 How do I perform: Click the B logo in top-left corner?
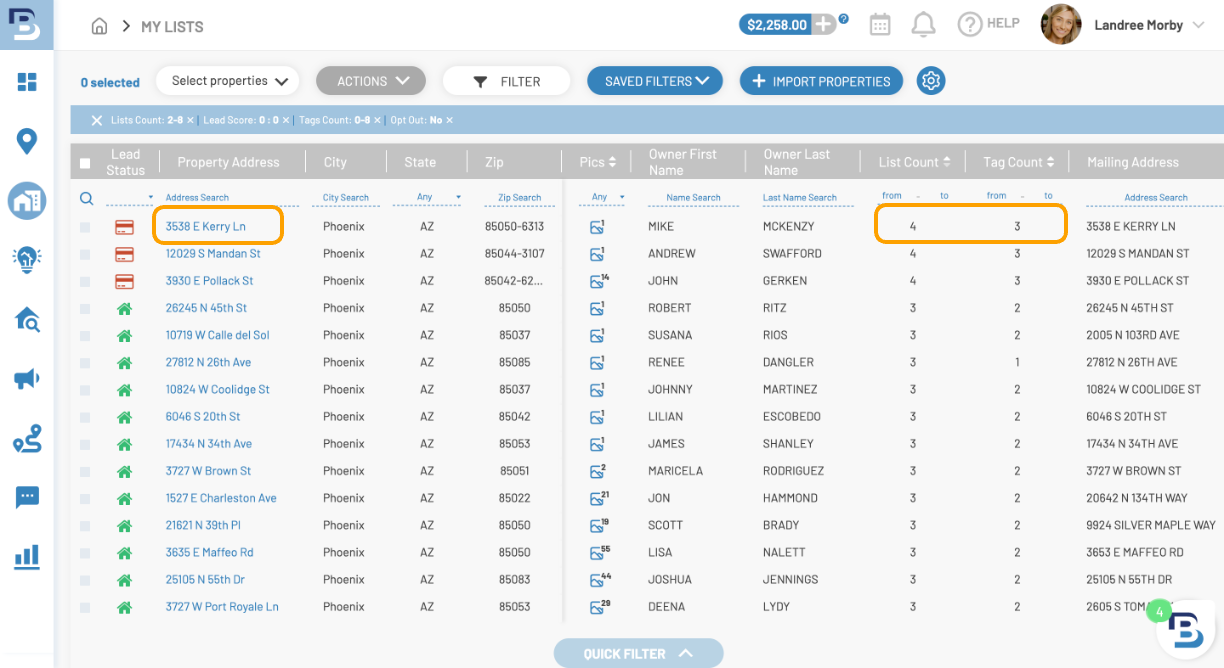27,24
